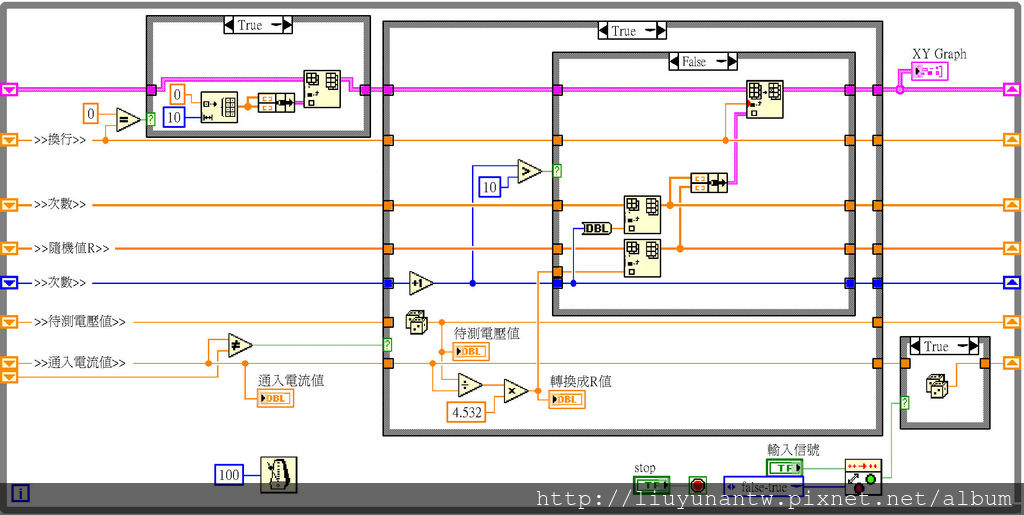Click the top-left case selector ? terminal
The image size is (1024, 515).
tap(151, 119)
